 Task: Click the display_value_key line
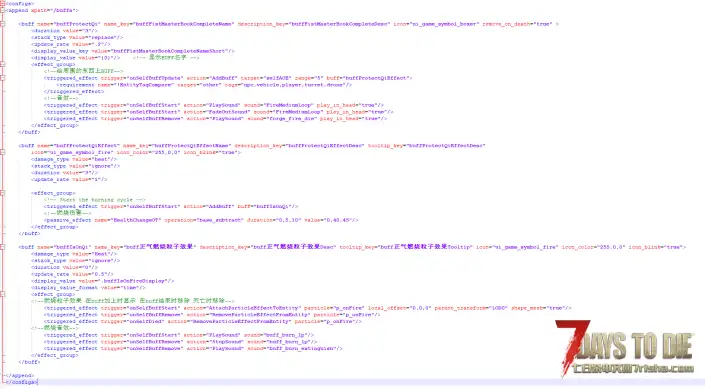point(133,51)
